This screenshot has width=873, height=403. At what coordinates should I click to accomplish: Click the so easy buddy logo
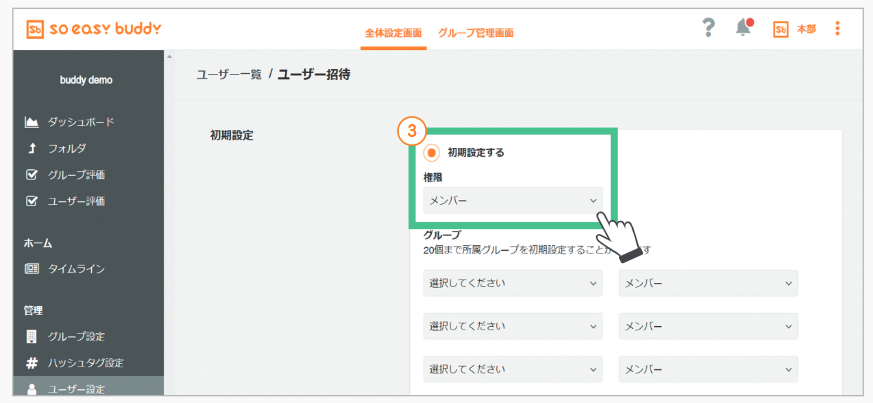pyautogui.click(x=94, y=29)
